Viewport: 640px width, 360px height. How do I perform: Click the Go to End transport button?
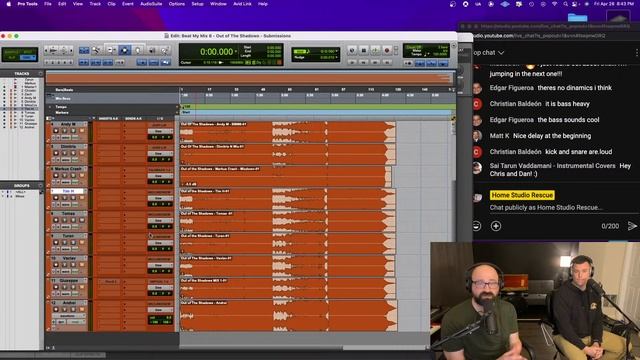387,62
